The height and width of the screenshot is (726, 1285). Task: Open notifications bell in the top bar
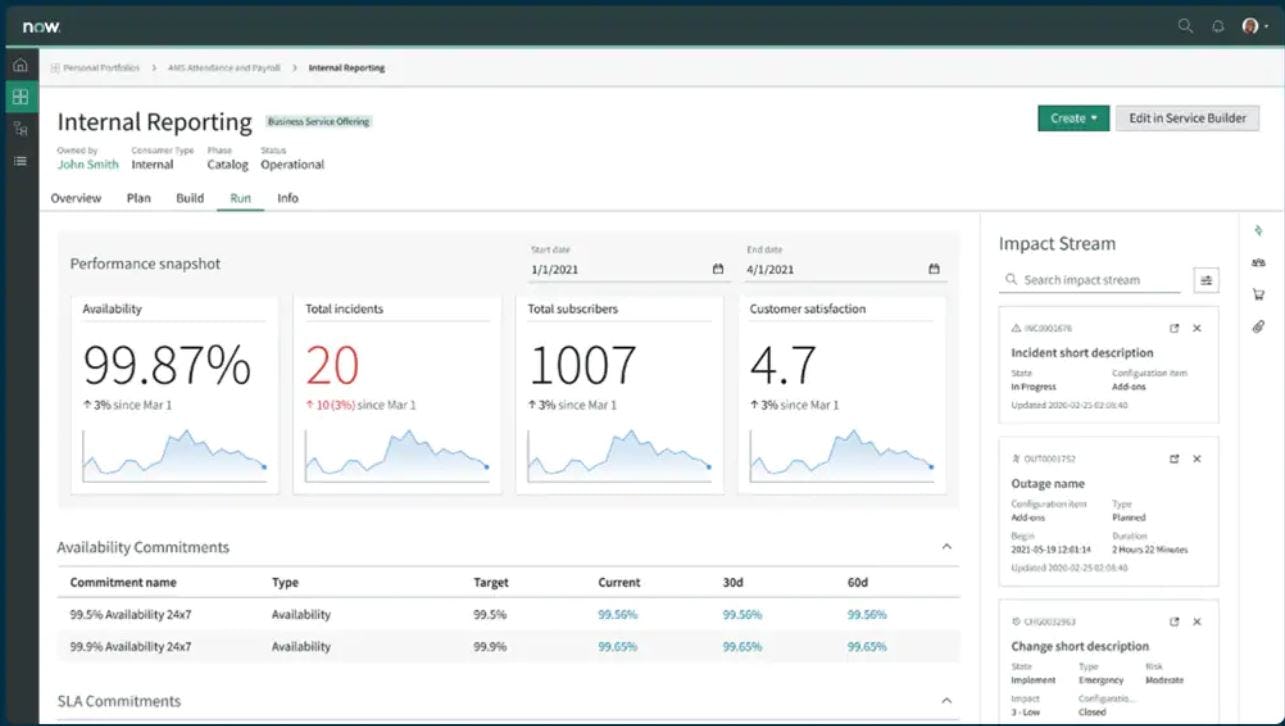pyautogui.click(x=1217, y=27)
